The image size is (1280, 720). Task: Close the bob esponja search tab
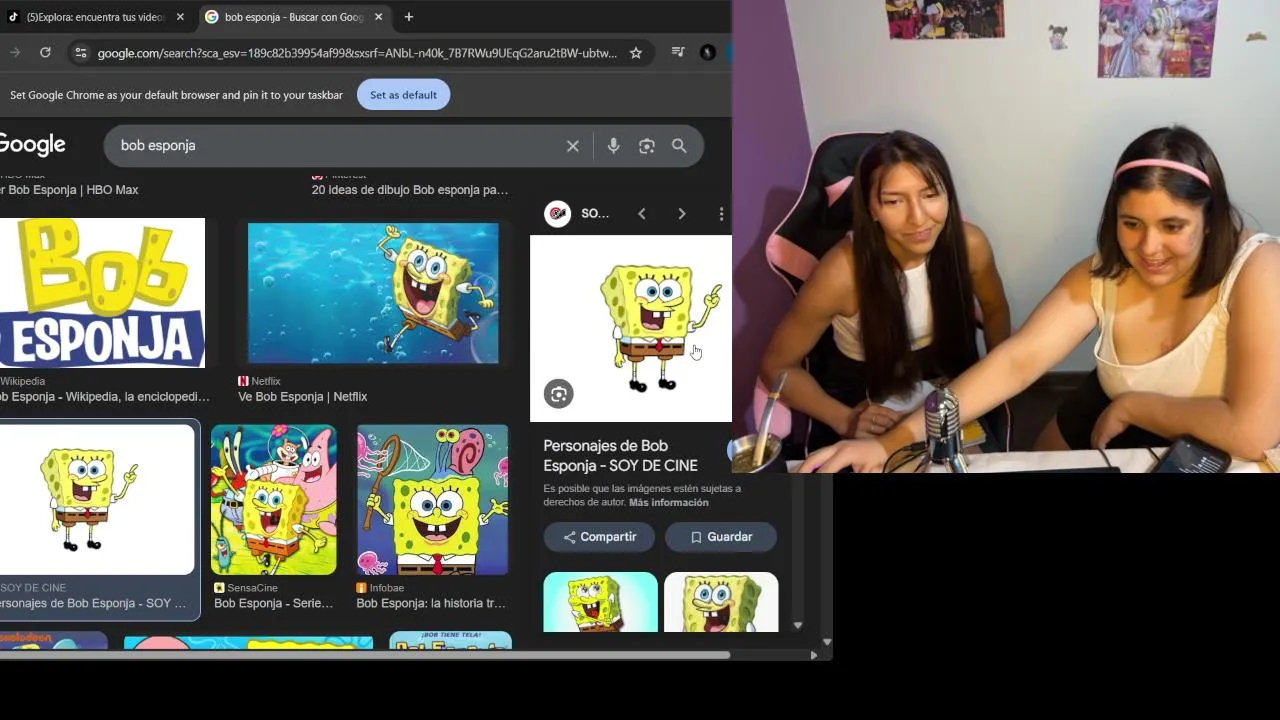click(379, 17)
